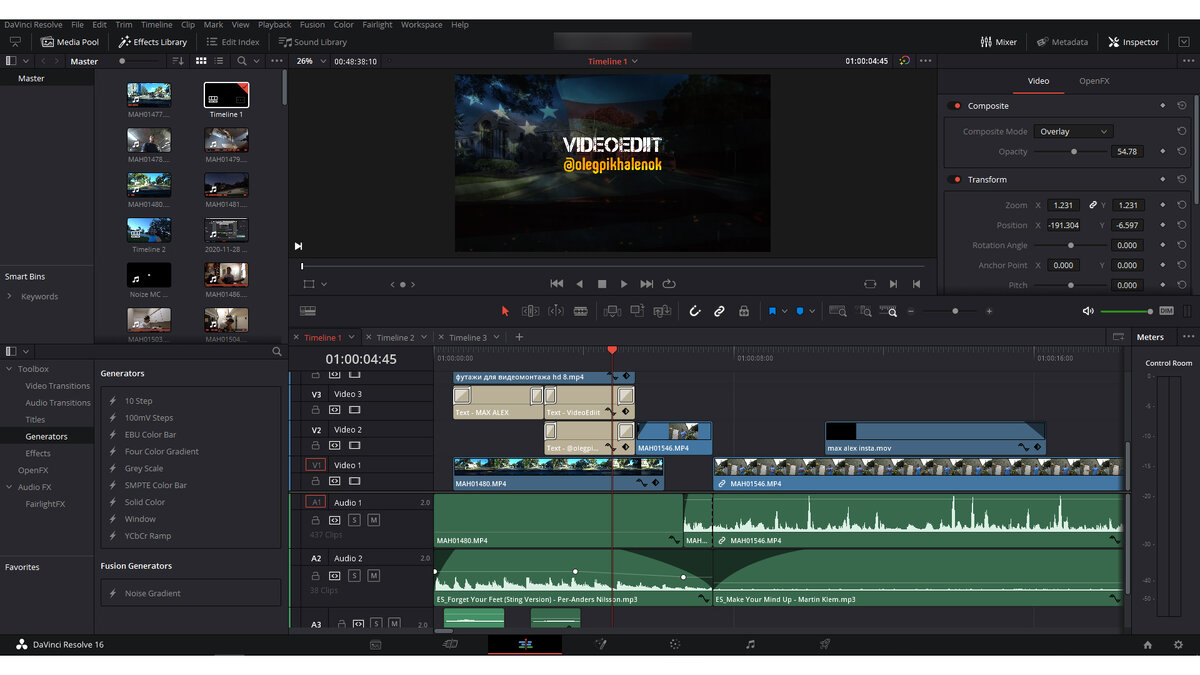Toggle the Snapping magnet icon

point(695,311)
